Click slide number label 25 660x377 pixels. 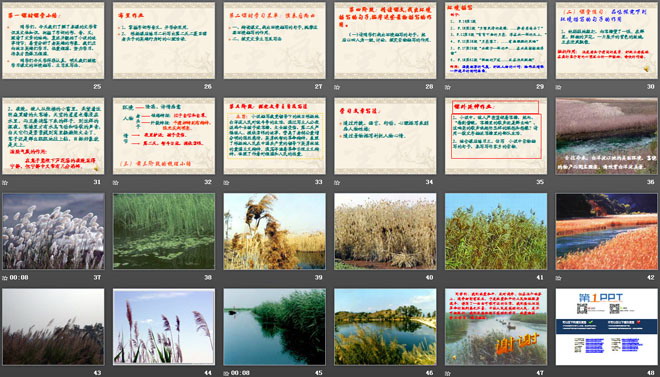(97, 87)
